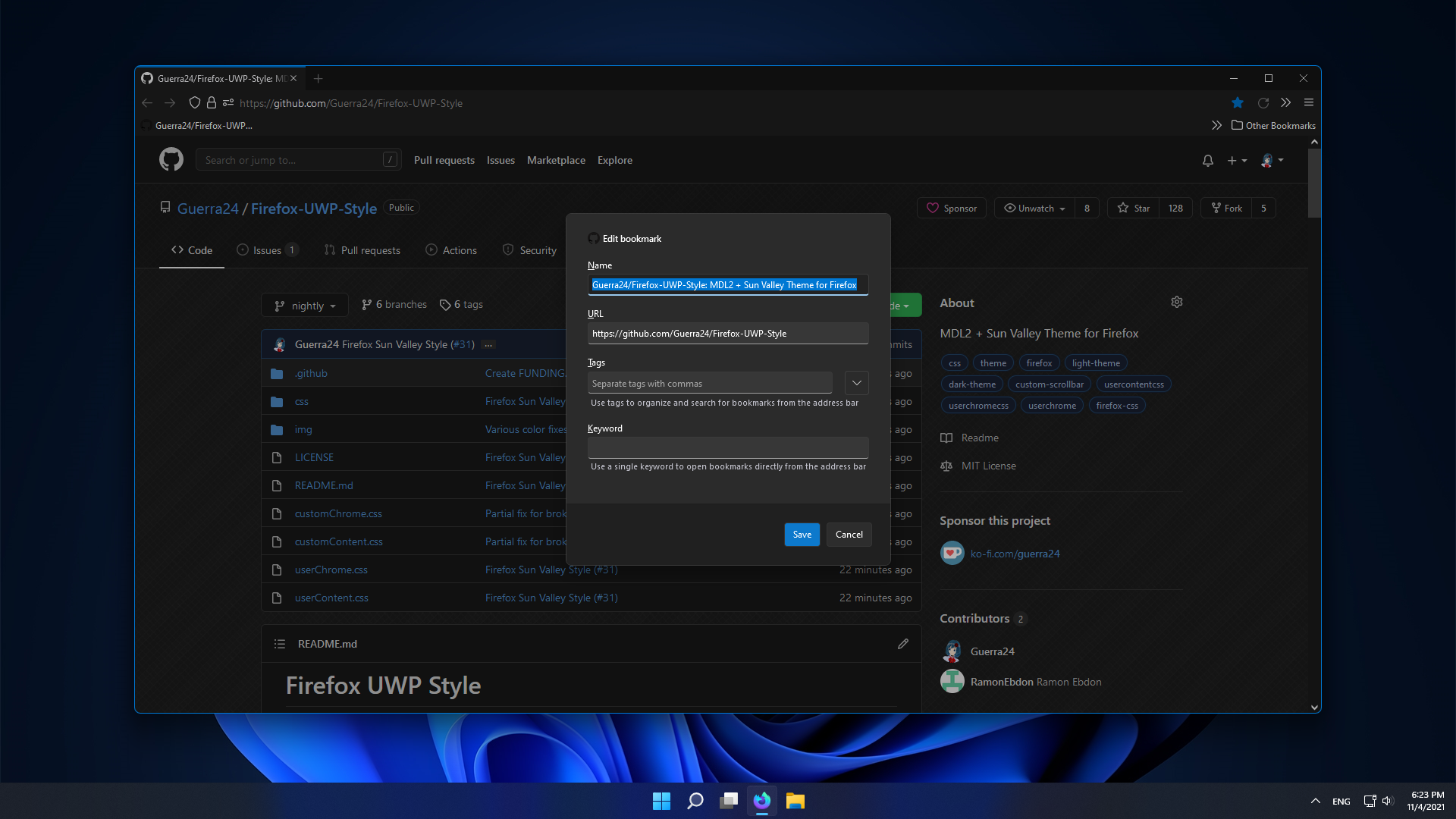The width and height of the screenshot is (1456, 819).
Task: Click the bookmark URL field
Action: coord(728,334)
